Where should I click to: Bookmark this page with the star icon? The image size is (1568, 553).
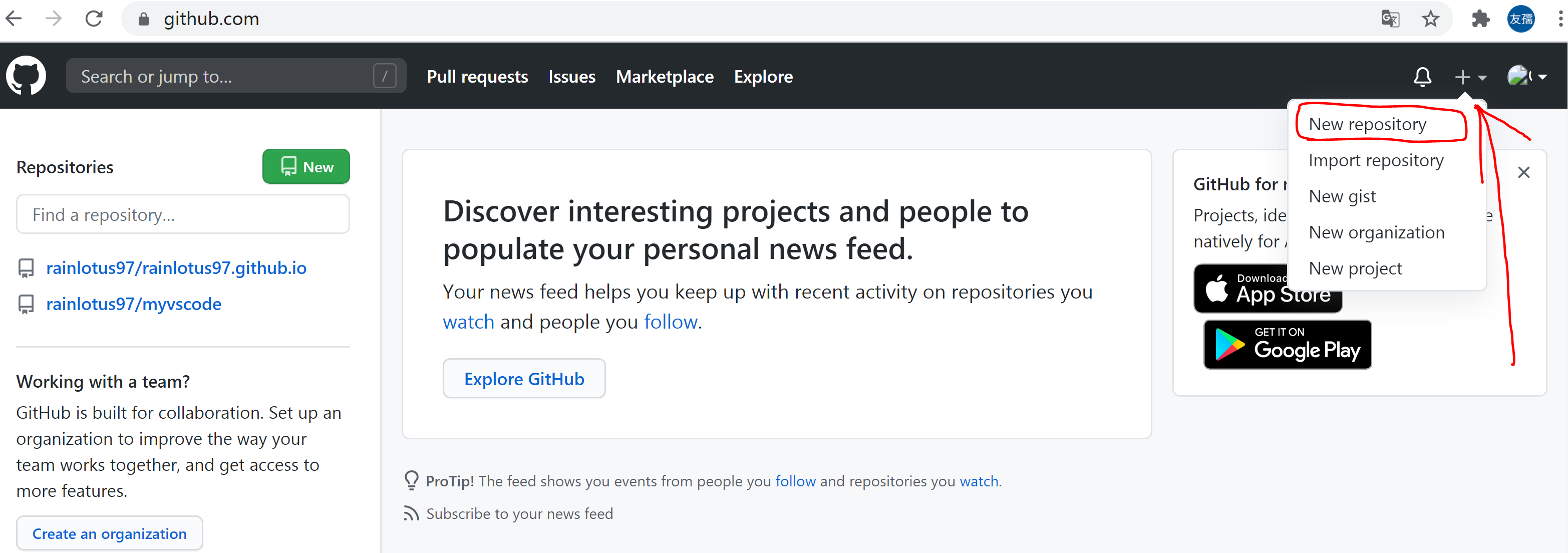pyautogui.click(x=1430, y=19)
